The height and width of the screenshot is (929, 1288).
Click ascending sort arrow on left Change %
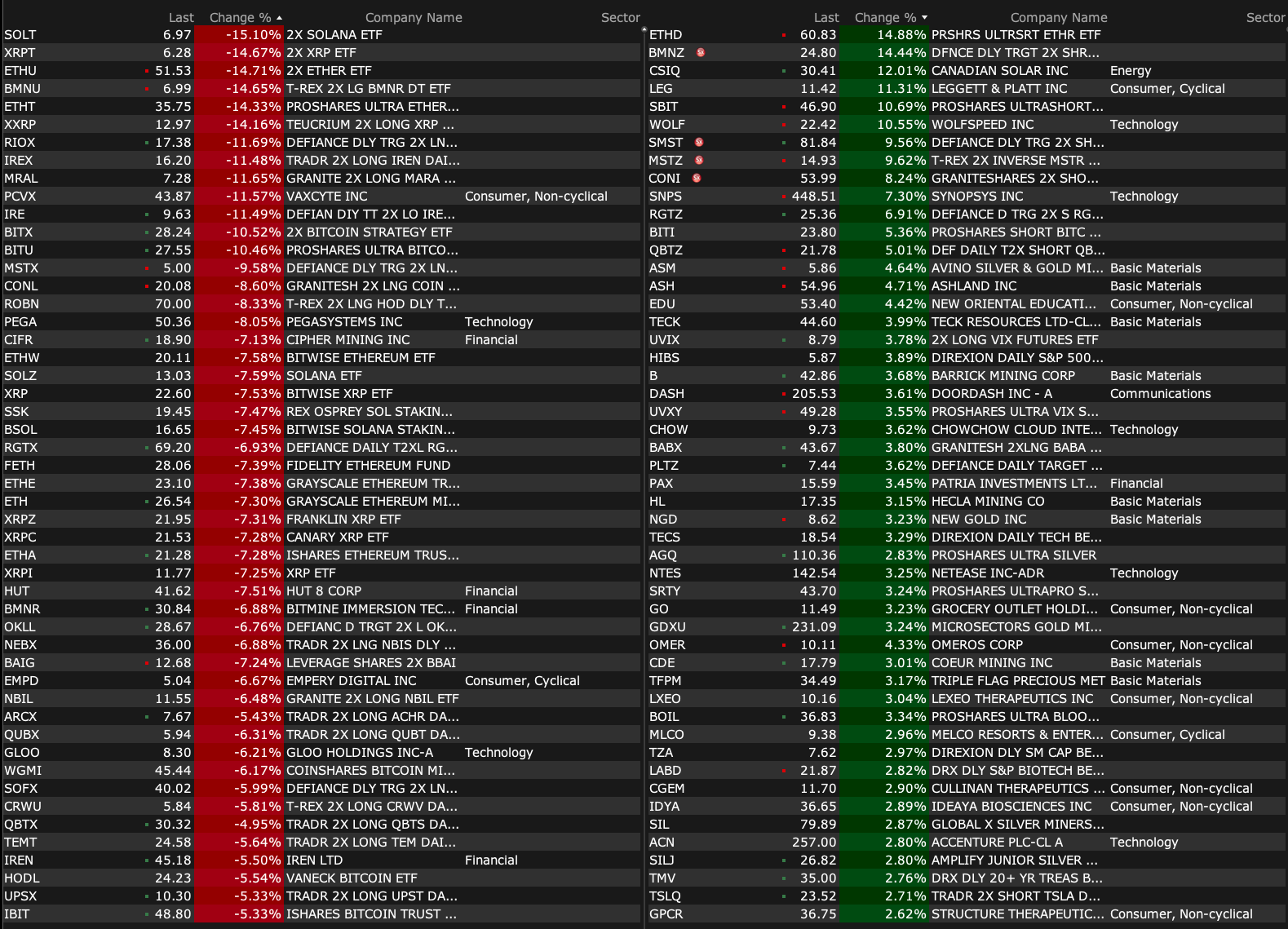280,18
